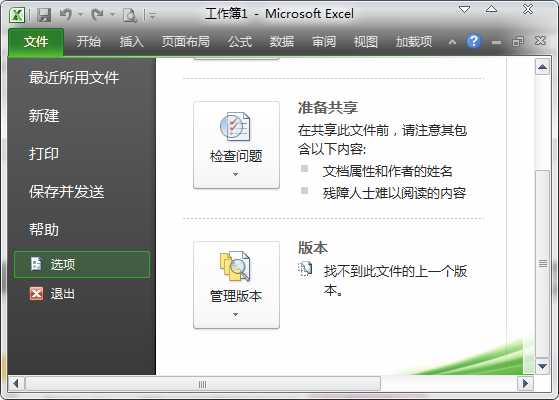559x400 pixels.
Task: Switch to the 加载项 ribbon tab
Action: click(x=414, y=42)
